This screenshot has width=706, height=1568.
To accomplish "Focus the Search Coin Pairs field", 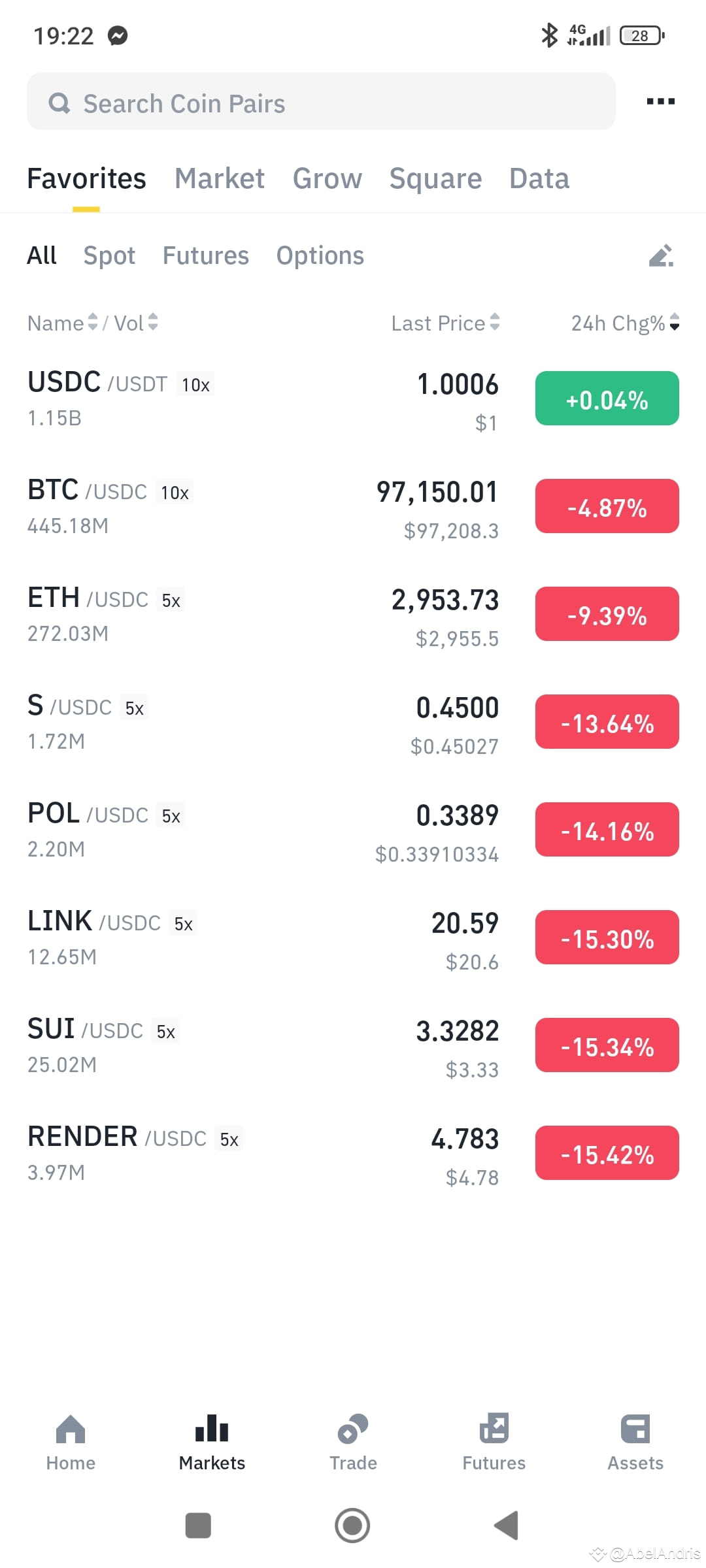I will [321, 101].
